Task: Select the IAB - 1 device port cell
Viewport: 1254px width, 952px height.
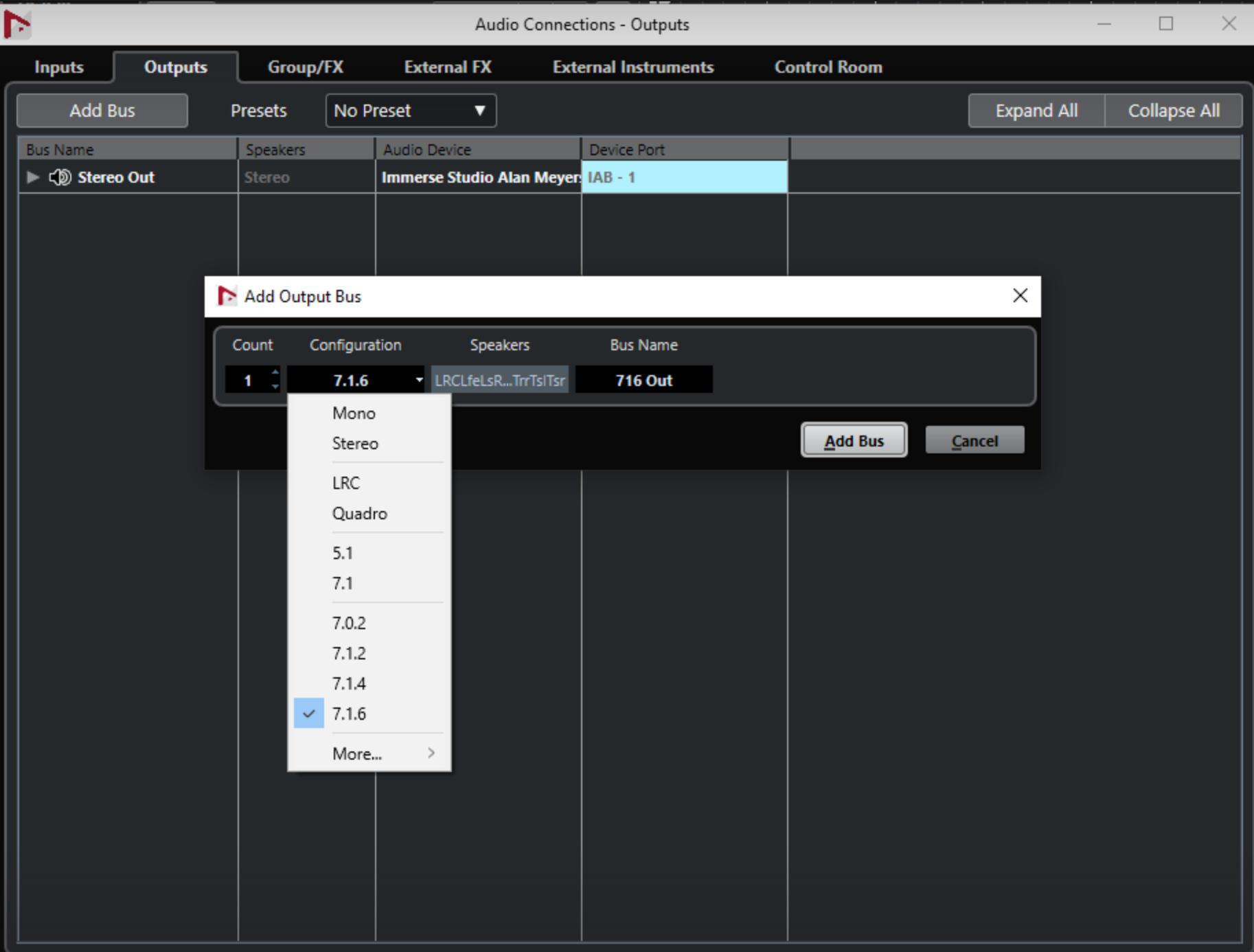Action: point(684,177)
